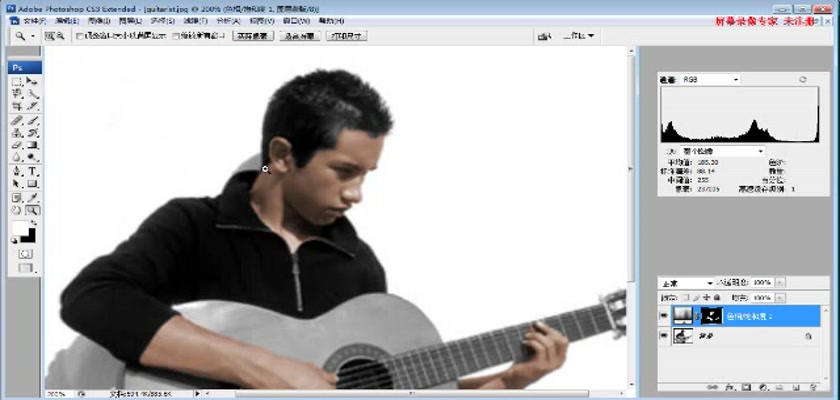
Task: Select the Move tool
Action: tap(32, 81)
